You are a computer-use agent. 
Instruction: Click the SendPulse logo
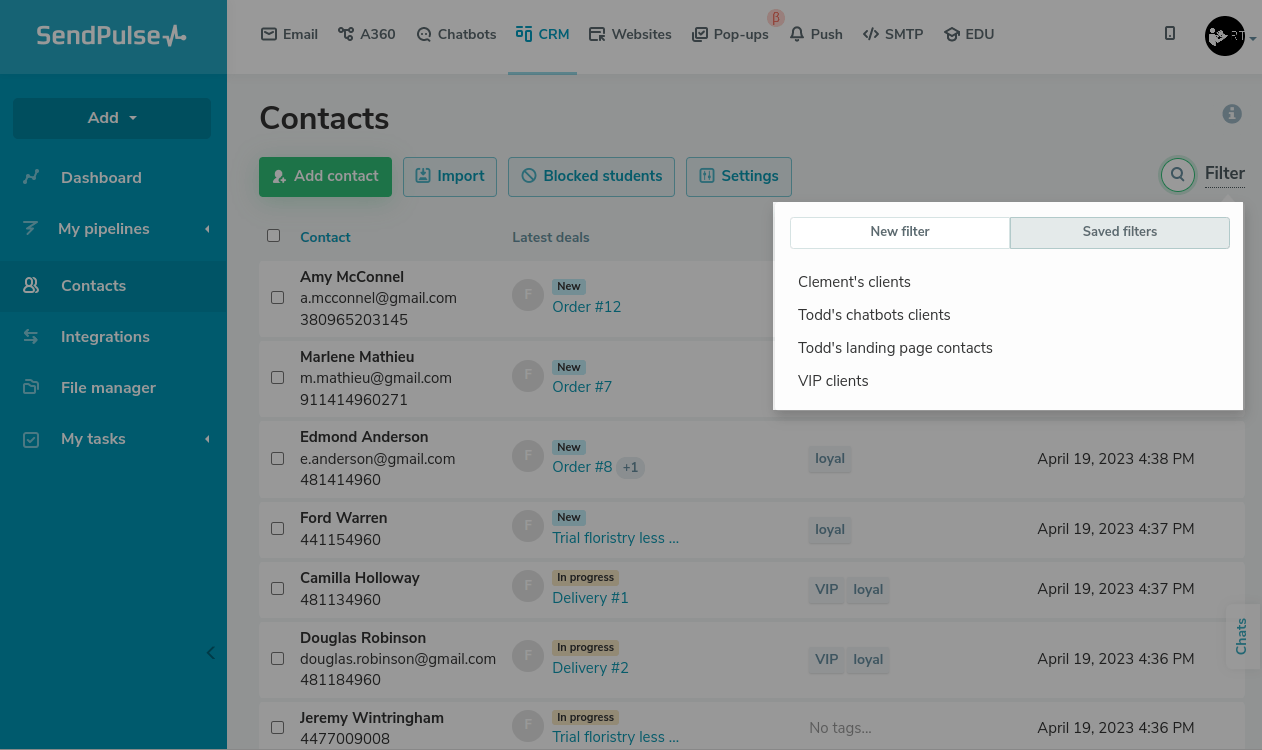[x=112, y=36]
